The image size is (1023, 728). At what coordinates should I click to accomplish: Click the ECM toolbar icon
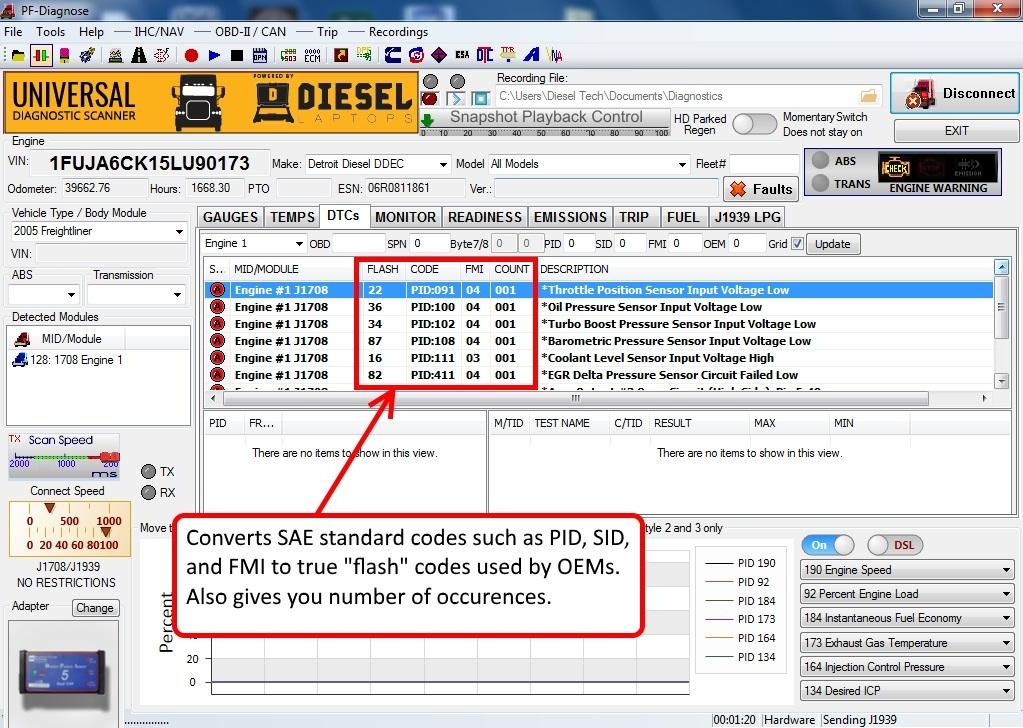[x=312, y=55]
